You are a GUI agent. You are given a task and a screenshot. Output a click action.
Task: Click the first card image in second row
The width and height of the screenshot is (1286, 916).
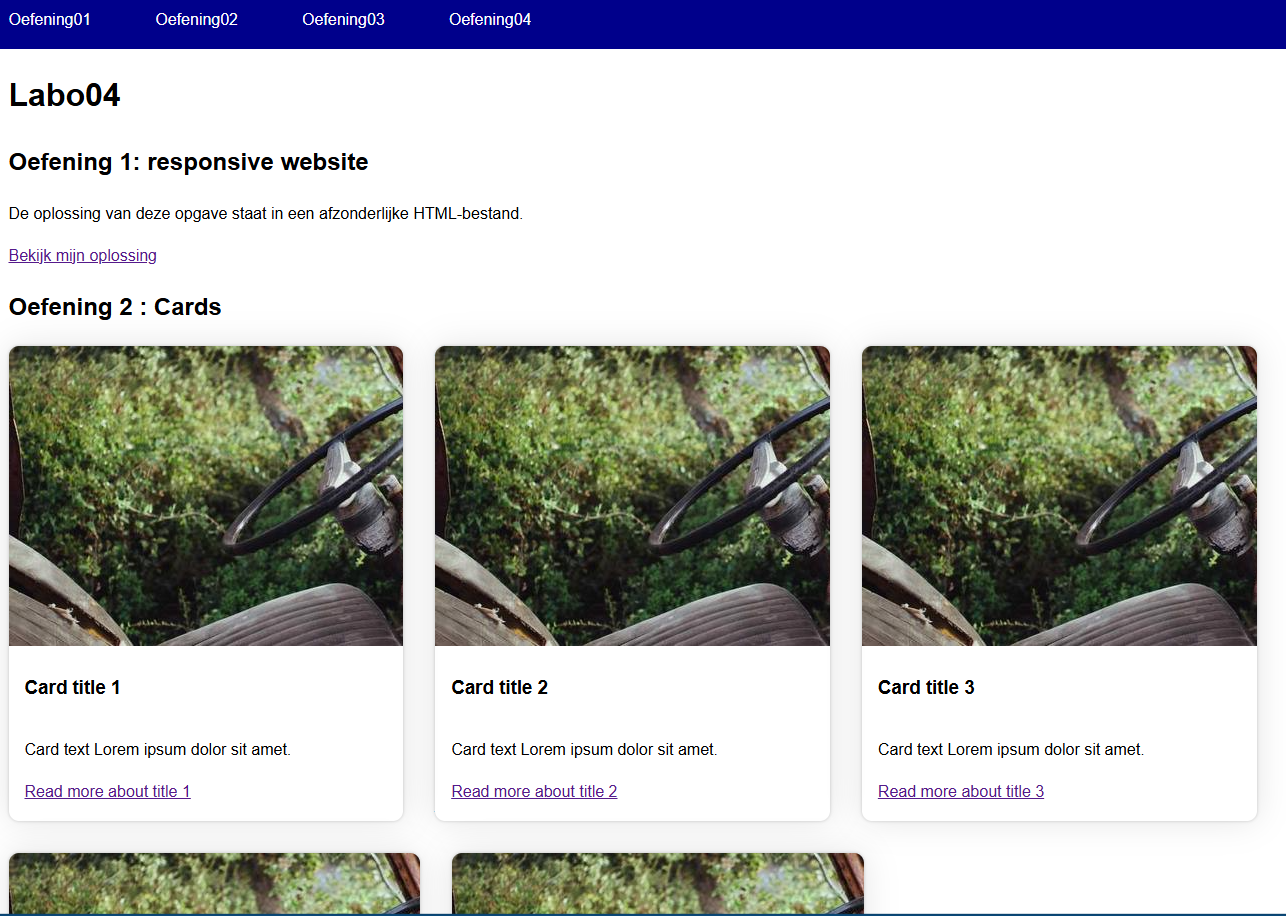(x=214, y=883)
